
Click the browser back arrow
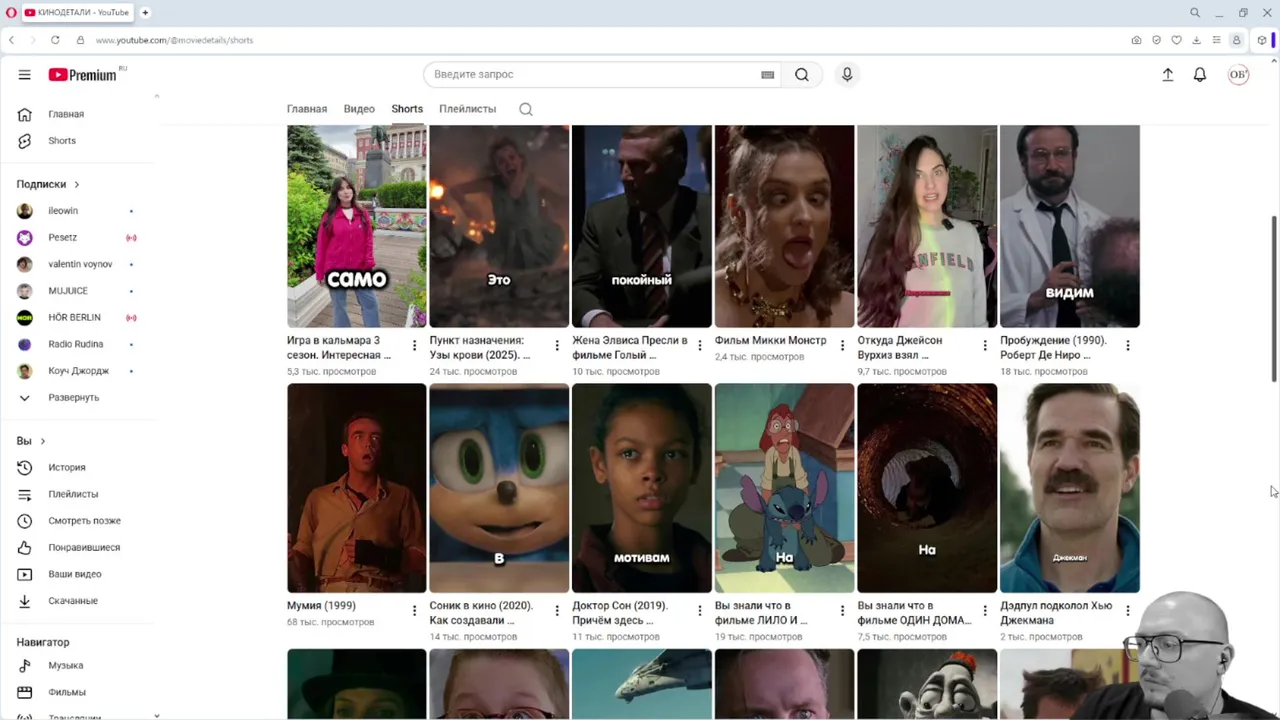[11, 40]
